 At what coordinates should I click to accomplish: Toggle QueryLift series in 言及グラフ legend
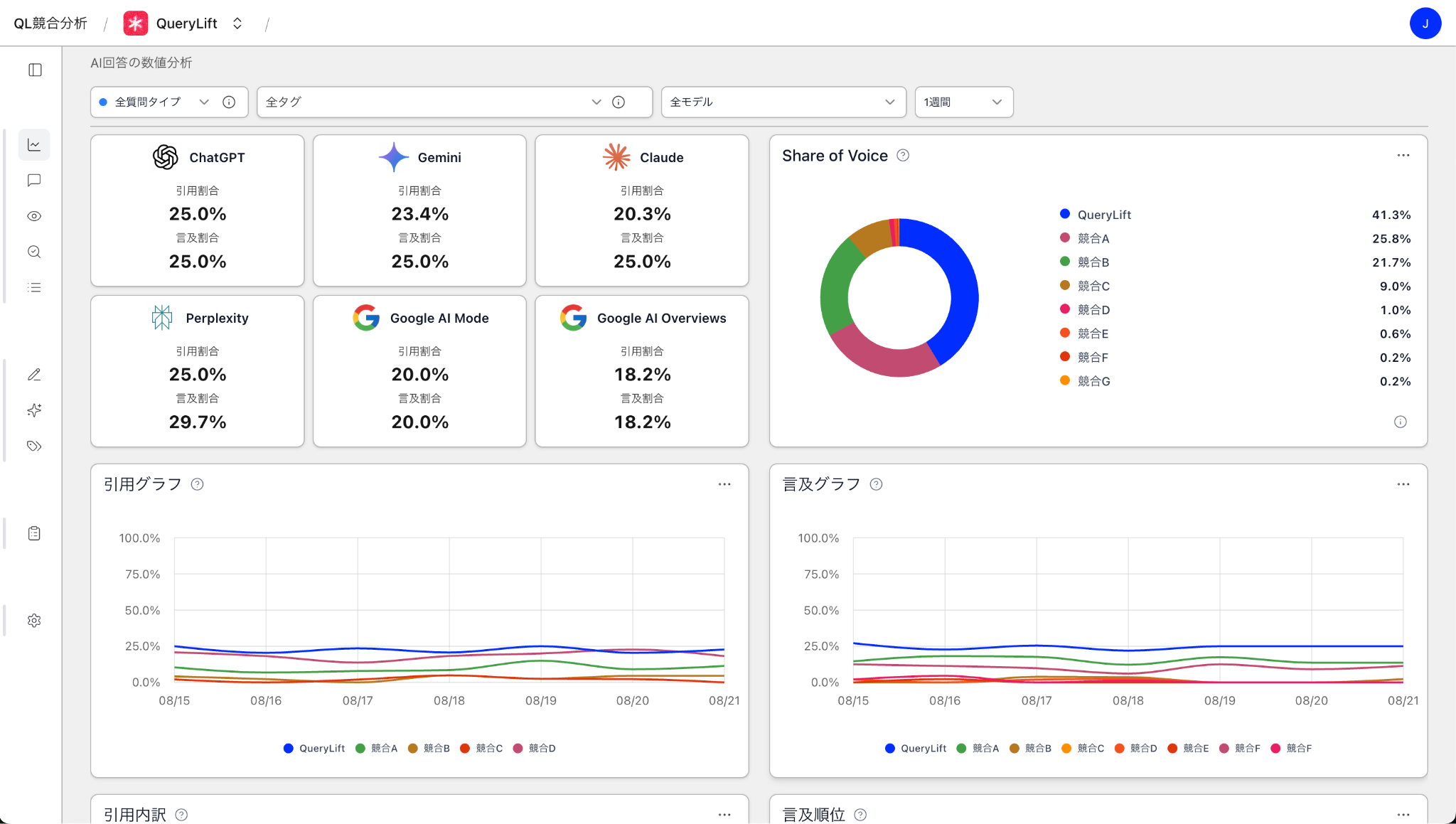click(916, 749)
